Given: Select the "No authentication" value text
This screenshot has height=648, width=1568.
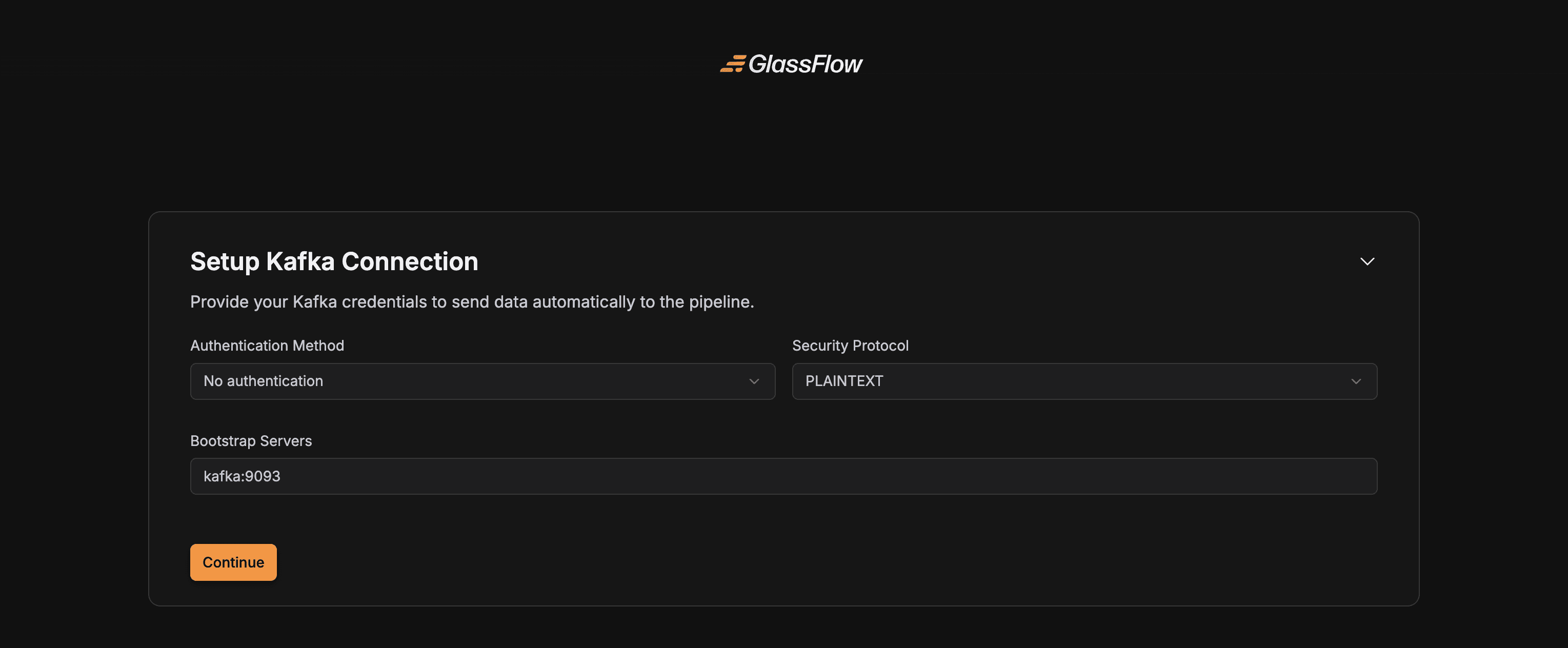Looking at the screenshot, I should [263, 381].
